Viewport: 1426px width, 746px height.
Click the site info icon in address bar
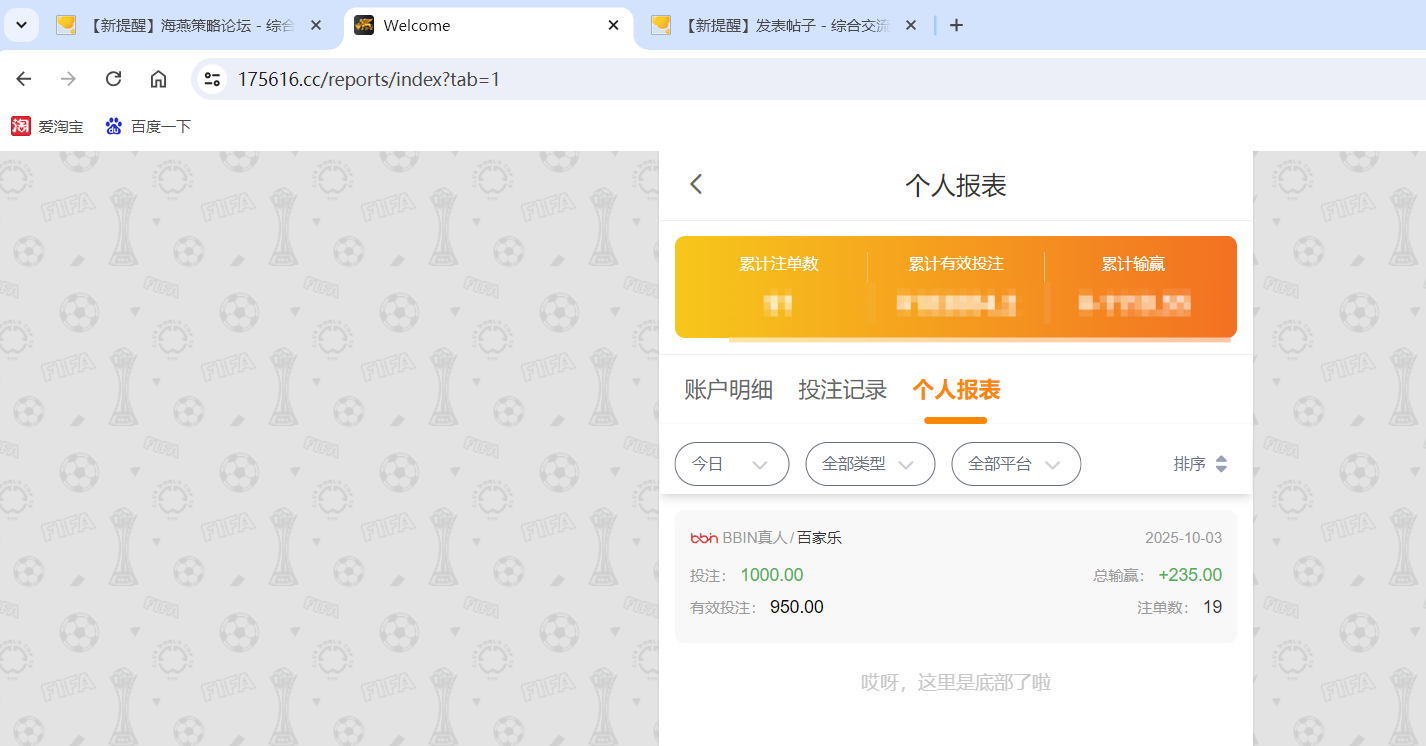(211, 77)
